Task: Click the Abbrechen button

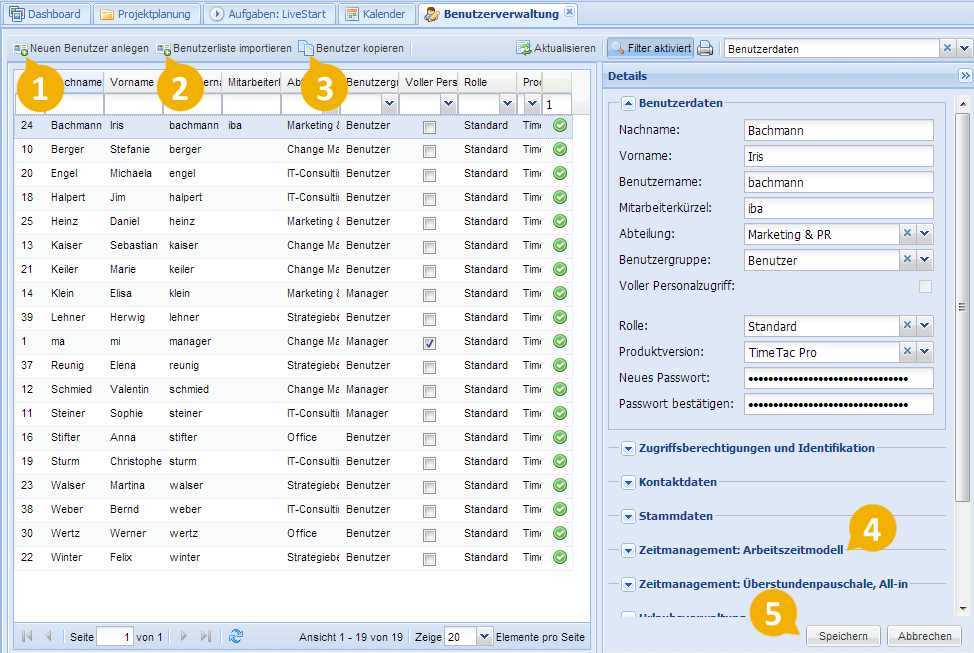Action: (924, 636)
